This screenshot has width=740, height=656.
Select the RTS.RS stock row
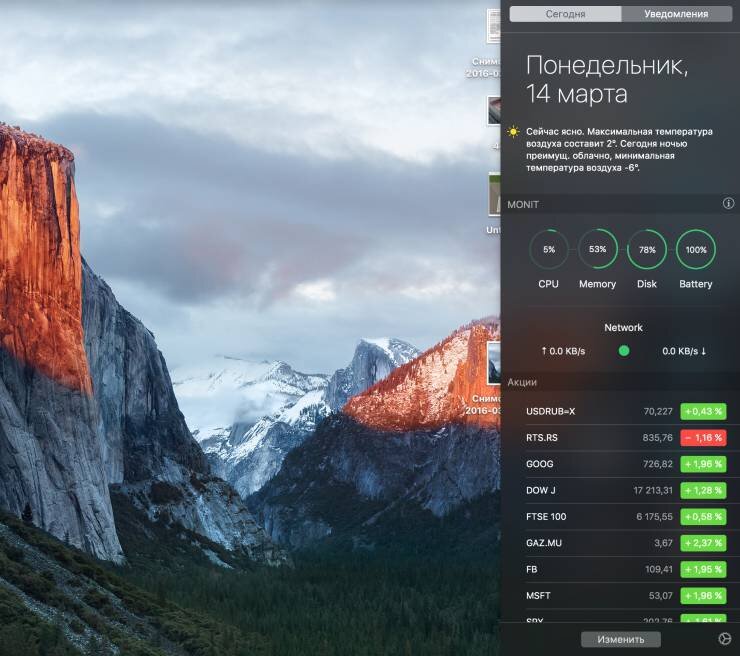point(620,438)
